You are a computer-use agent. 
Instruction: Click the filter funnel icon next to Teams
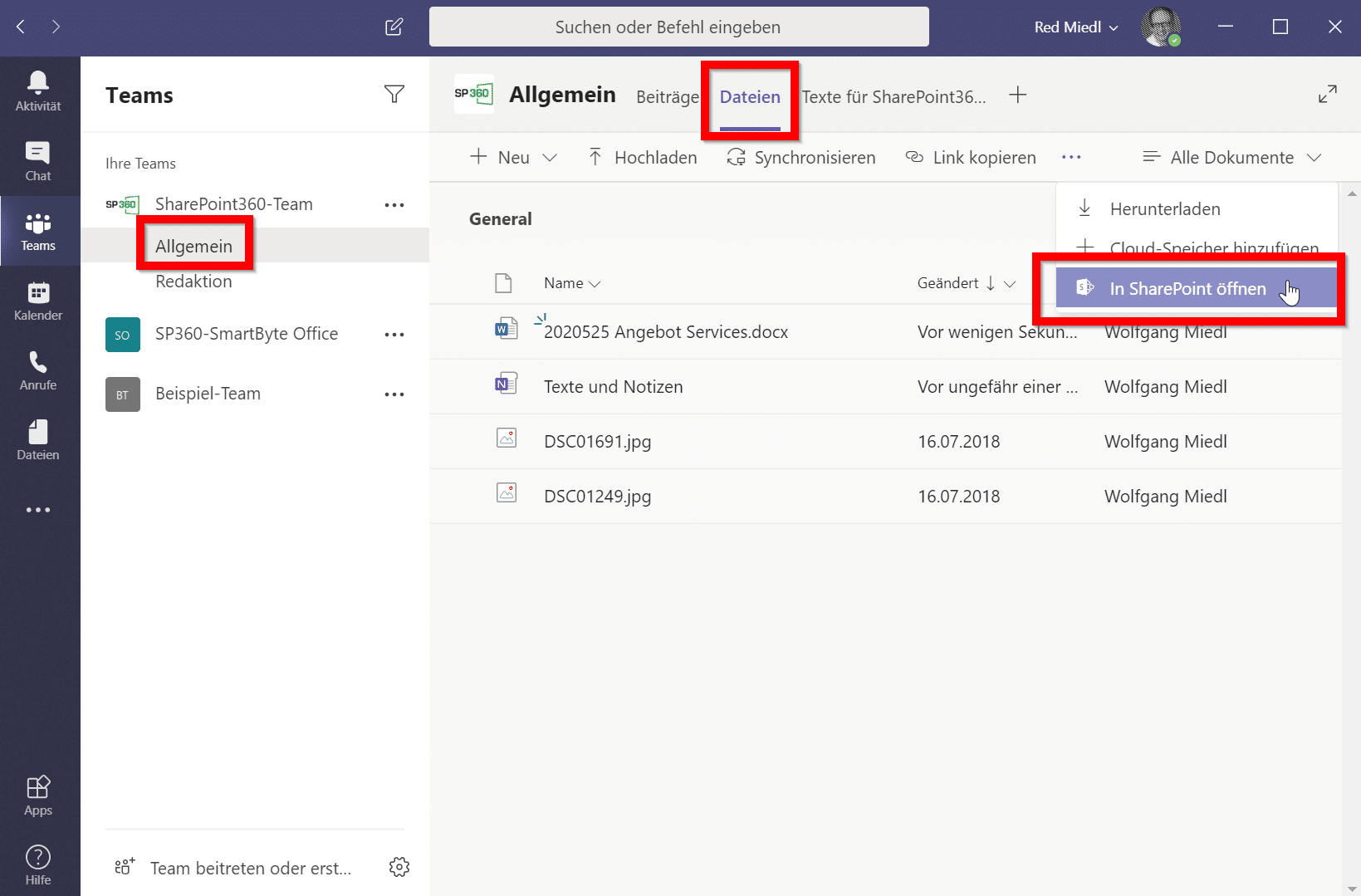pos(394,94)
